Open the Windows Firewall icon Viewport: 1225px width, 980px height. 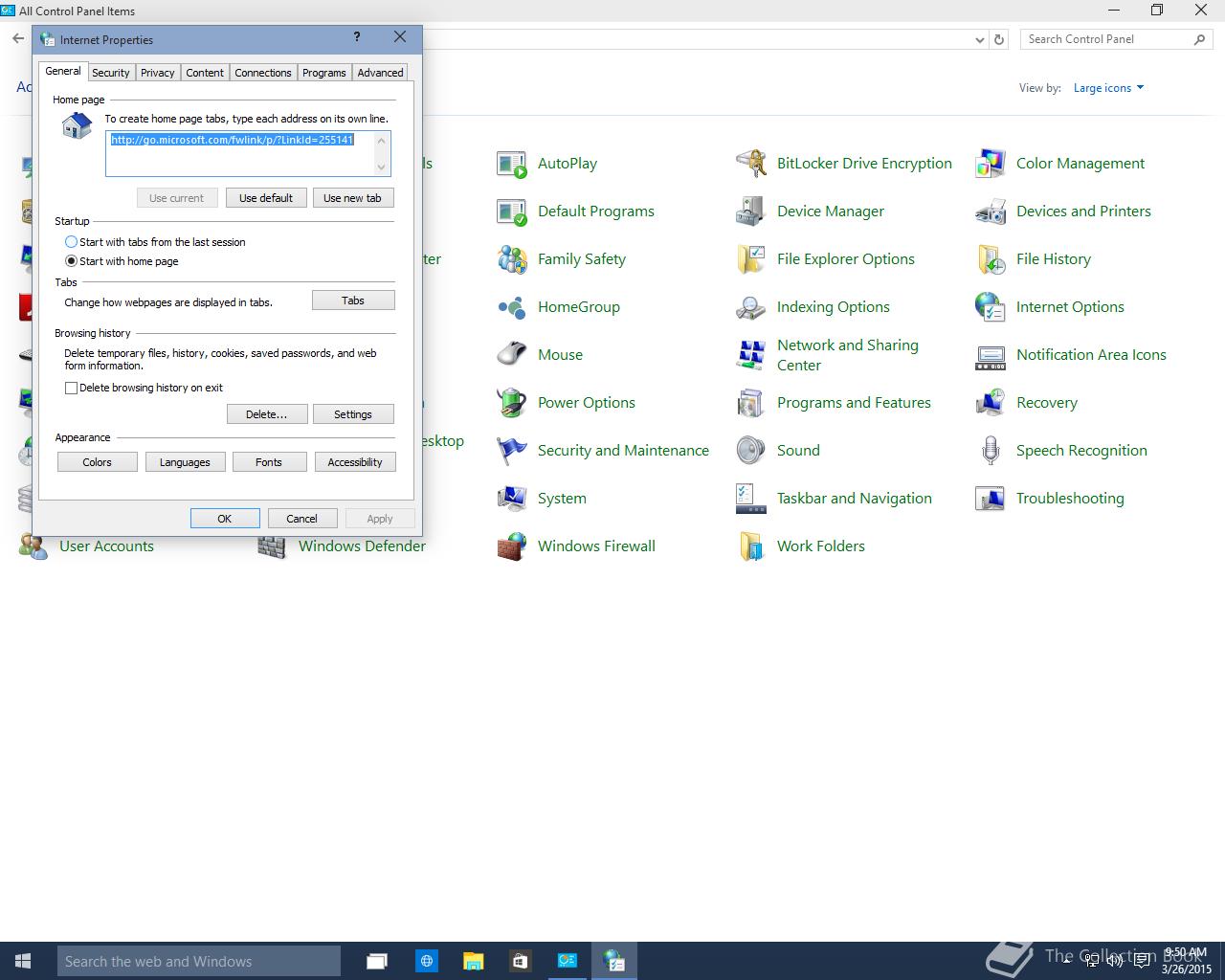(512, 546)
